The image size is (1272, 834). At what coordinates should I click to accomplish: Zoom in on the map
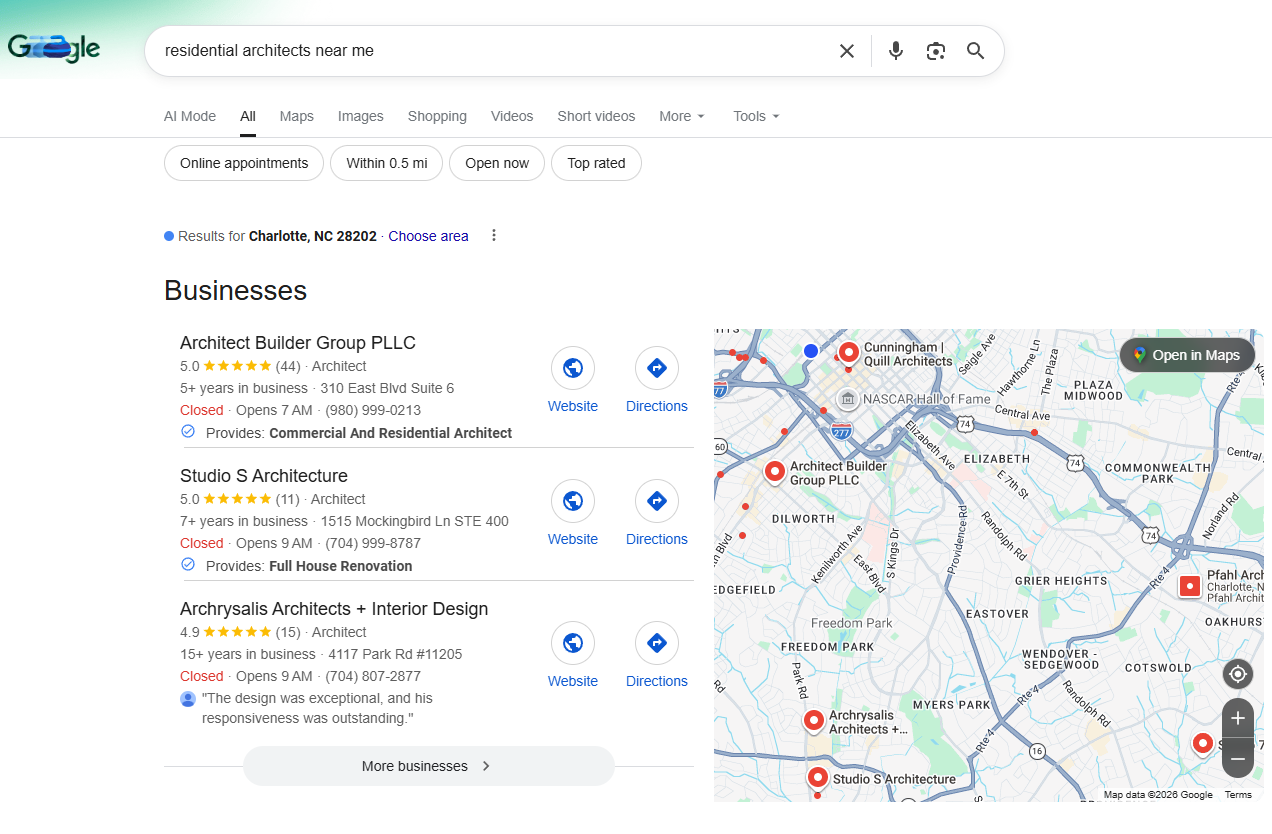[1237, 718]
